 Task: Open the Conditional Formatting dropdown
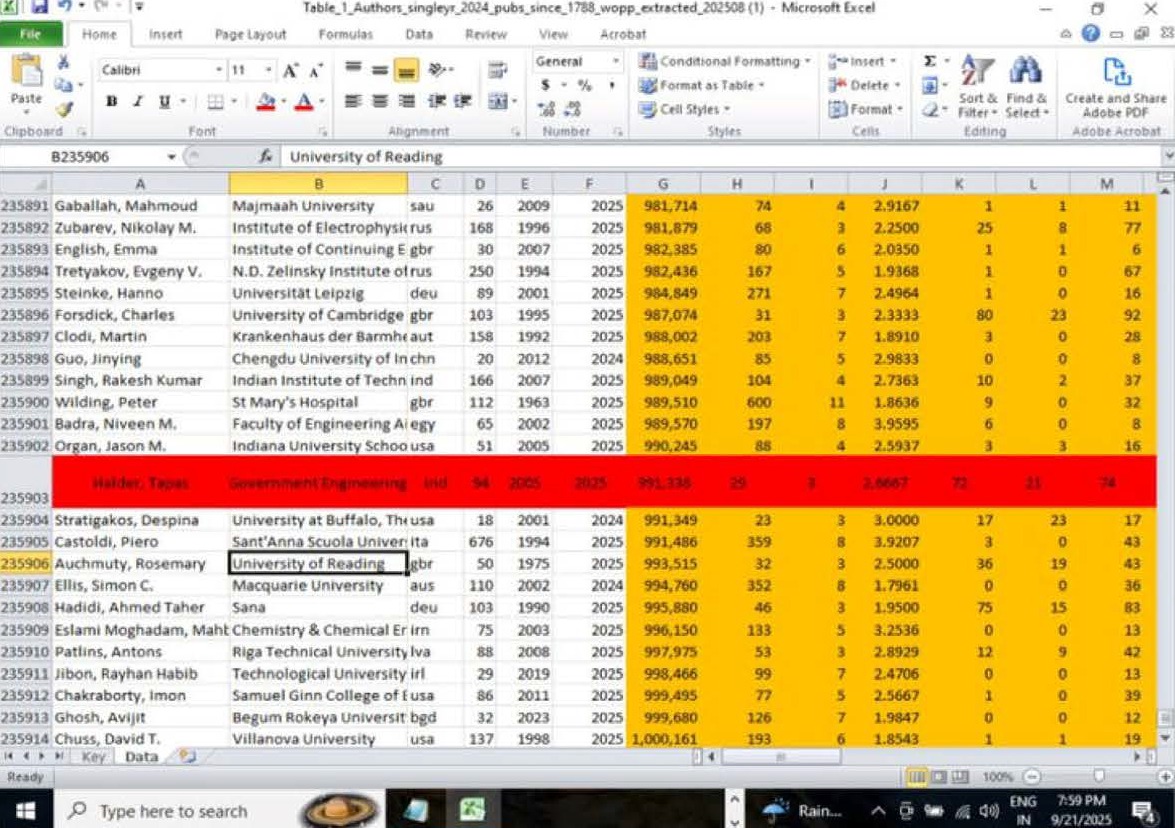725,62
